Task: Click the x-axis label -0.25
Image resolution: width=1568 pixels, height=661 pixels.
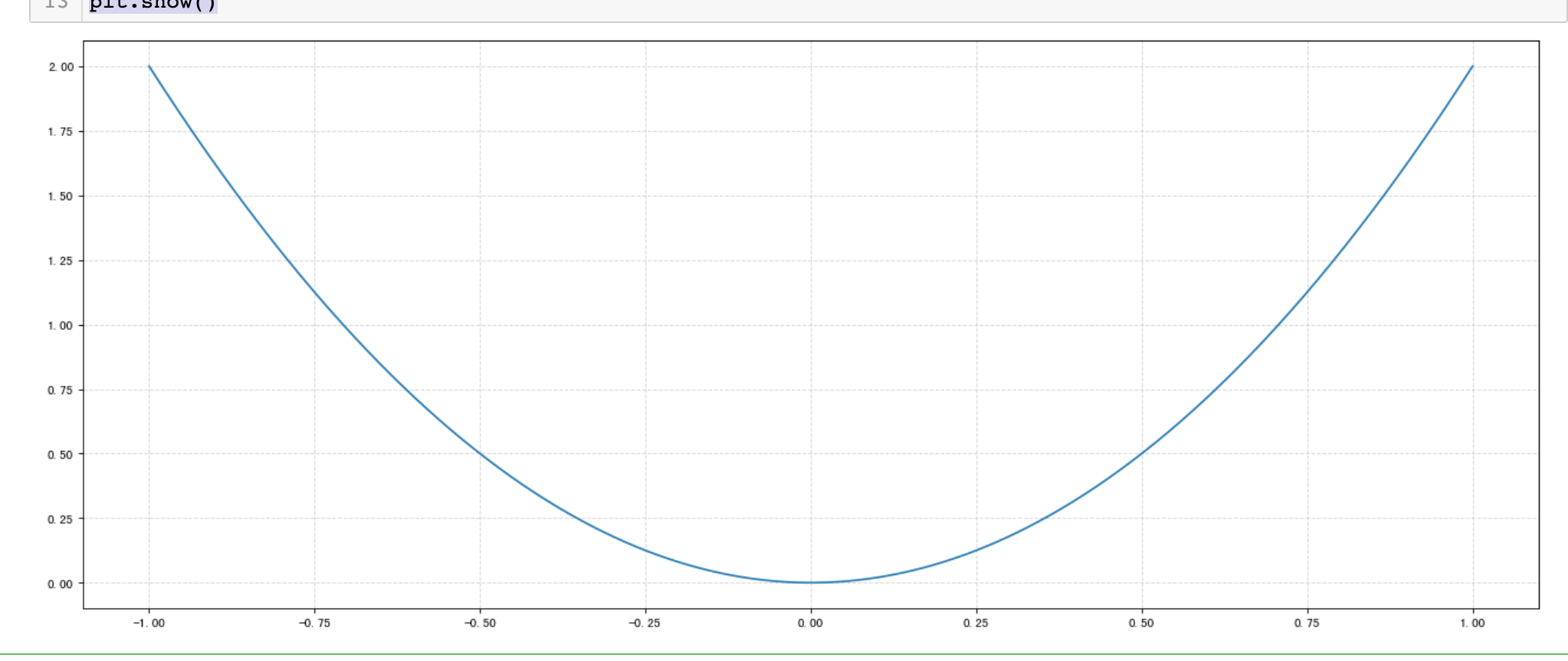Action: [x=645, y=623]
